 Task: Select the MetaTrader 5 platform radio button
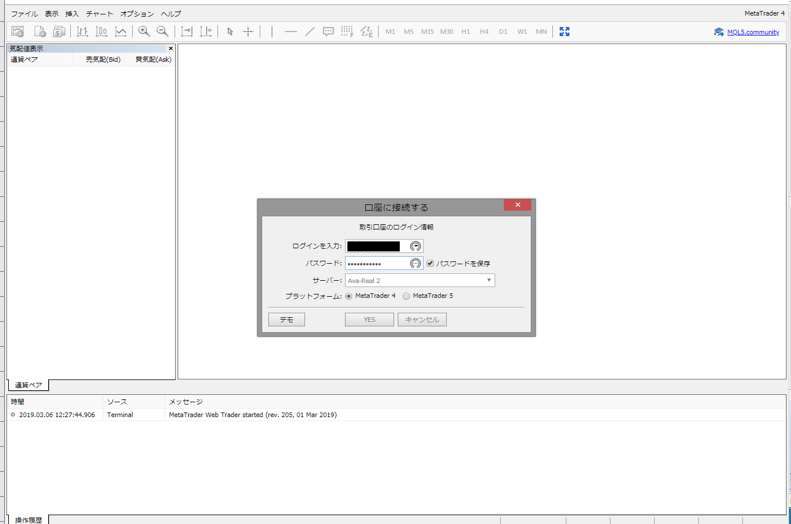coord(406,296)
